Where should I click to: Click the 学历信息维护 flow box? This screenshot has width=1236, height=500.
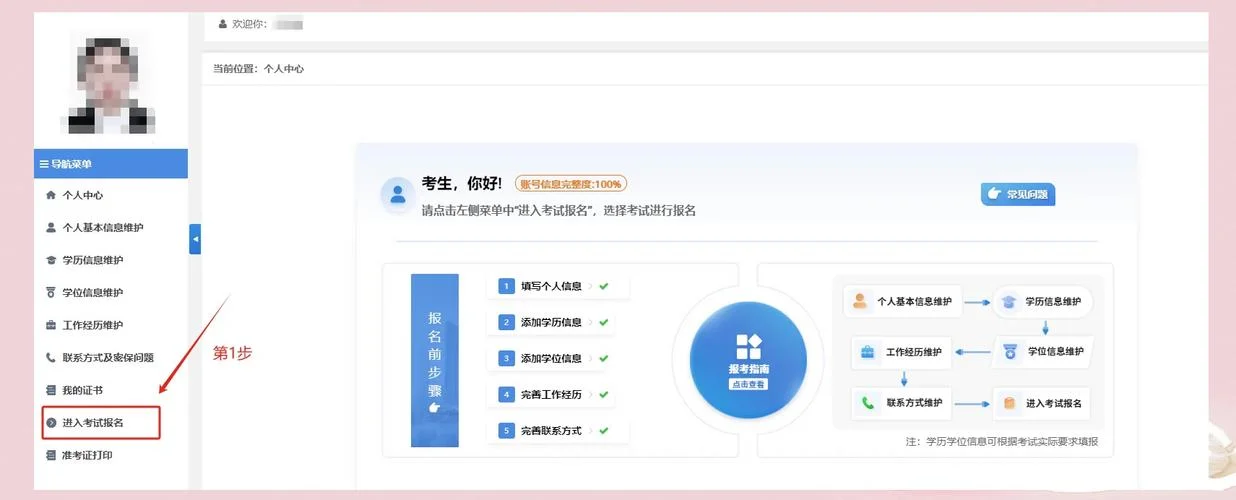(x=1042, y=301)
